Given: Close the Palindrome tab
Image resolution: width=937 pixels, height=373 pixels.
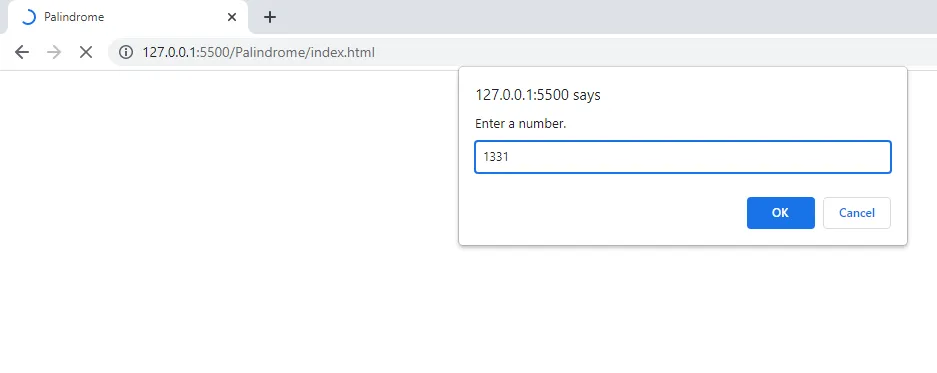Looking at the screenshot, I should [x=232, y=17].
